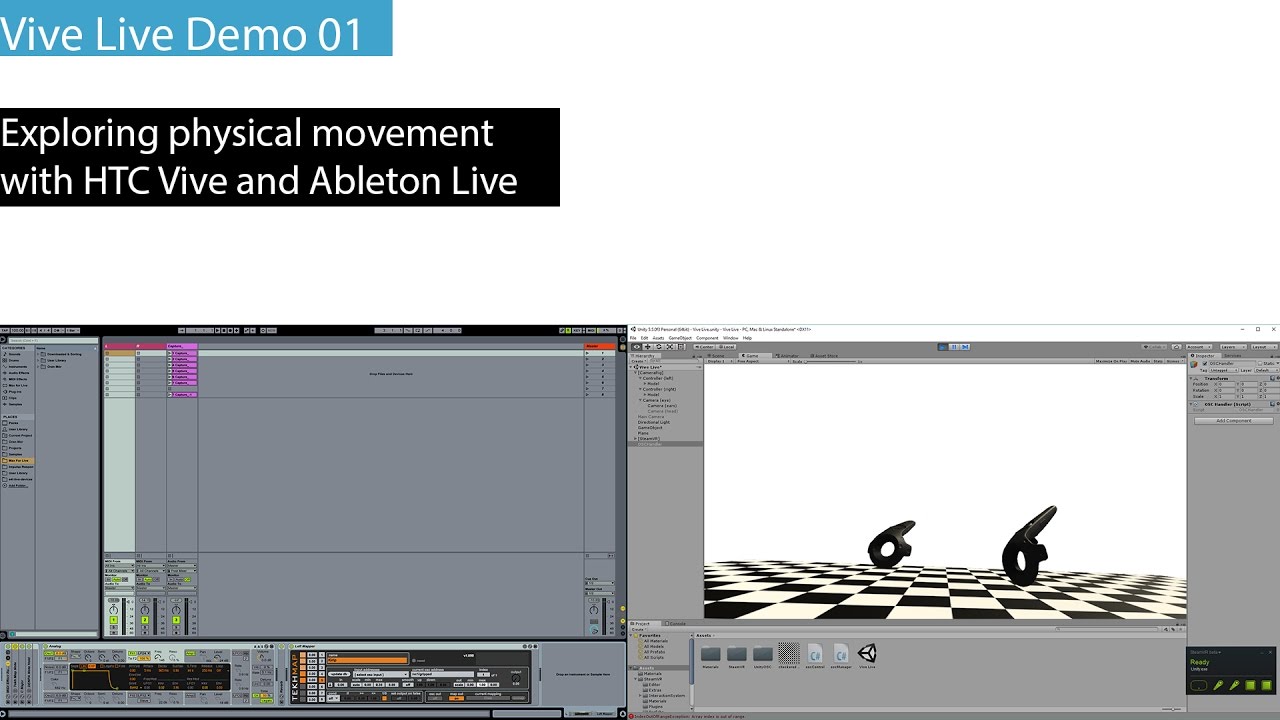Viewport: 1280px width, 720px height.
Task: Open the Unity Window menu
Action: tap(731, 338)
